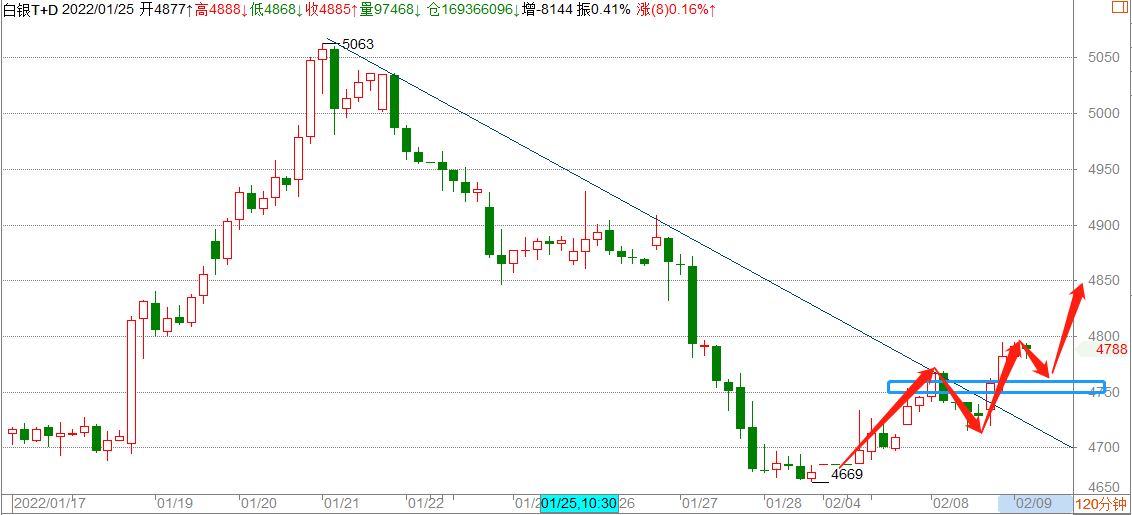This screenshot has height=515, width=1132.
Task: Click the 01/19 date axis label
Action: 175,503
